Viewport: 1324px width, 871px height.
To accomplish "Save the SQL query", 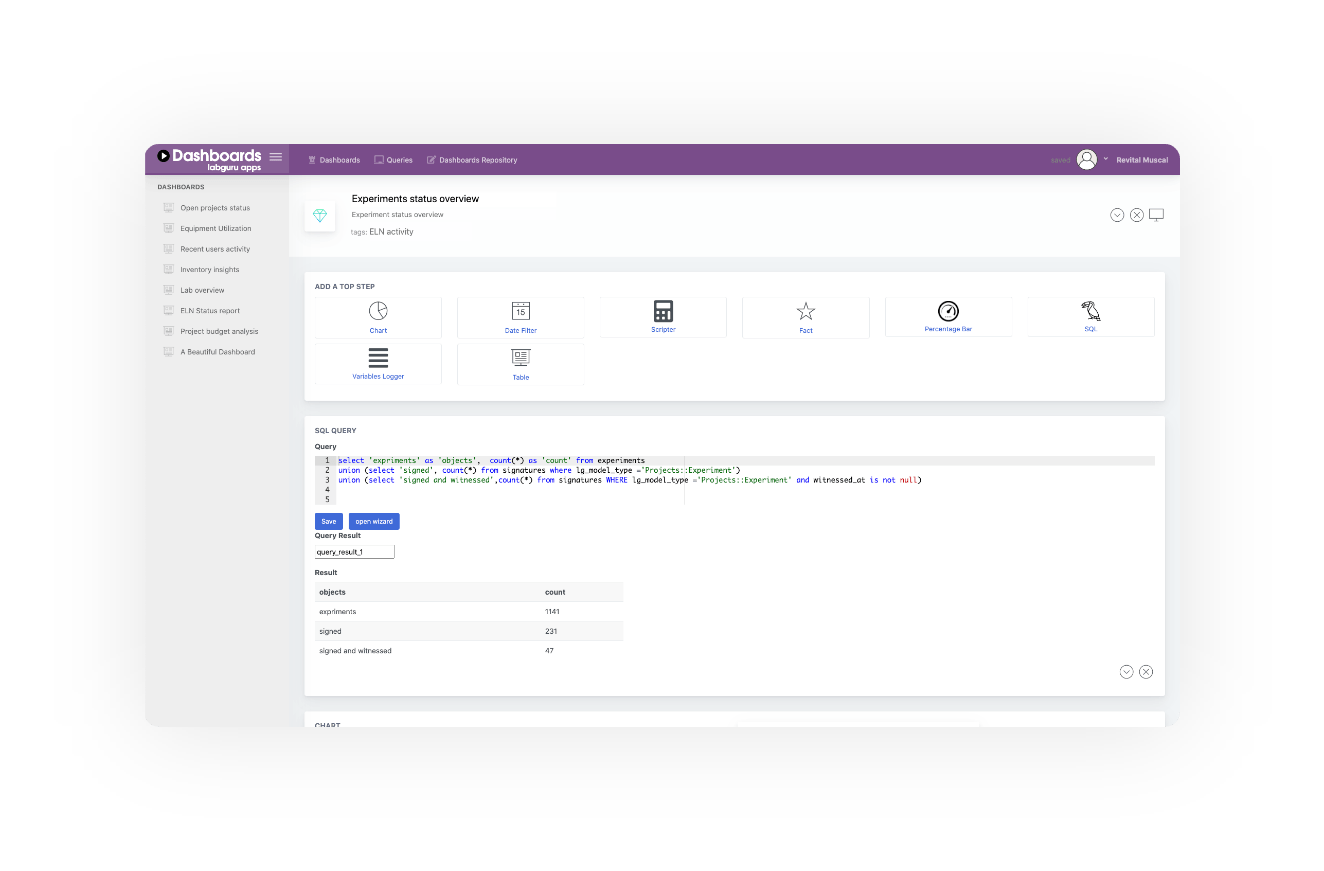I will (x=328, y=521).
